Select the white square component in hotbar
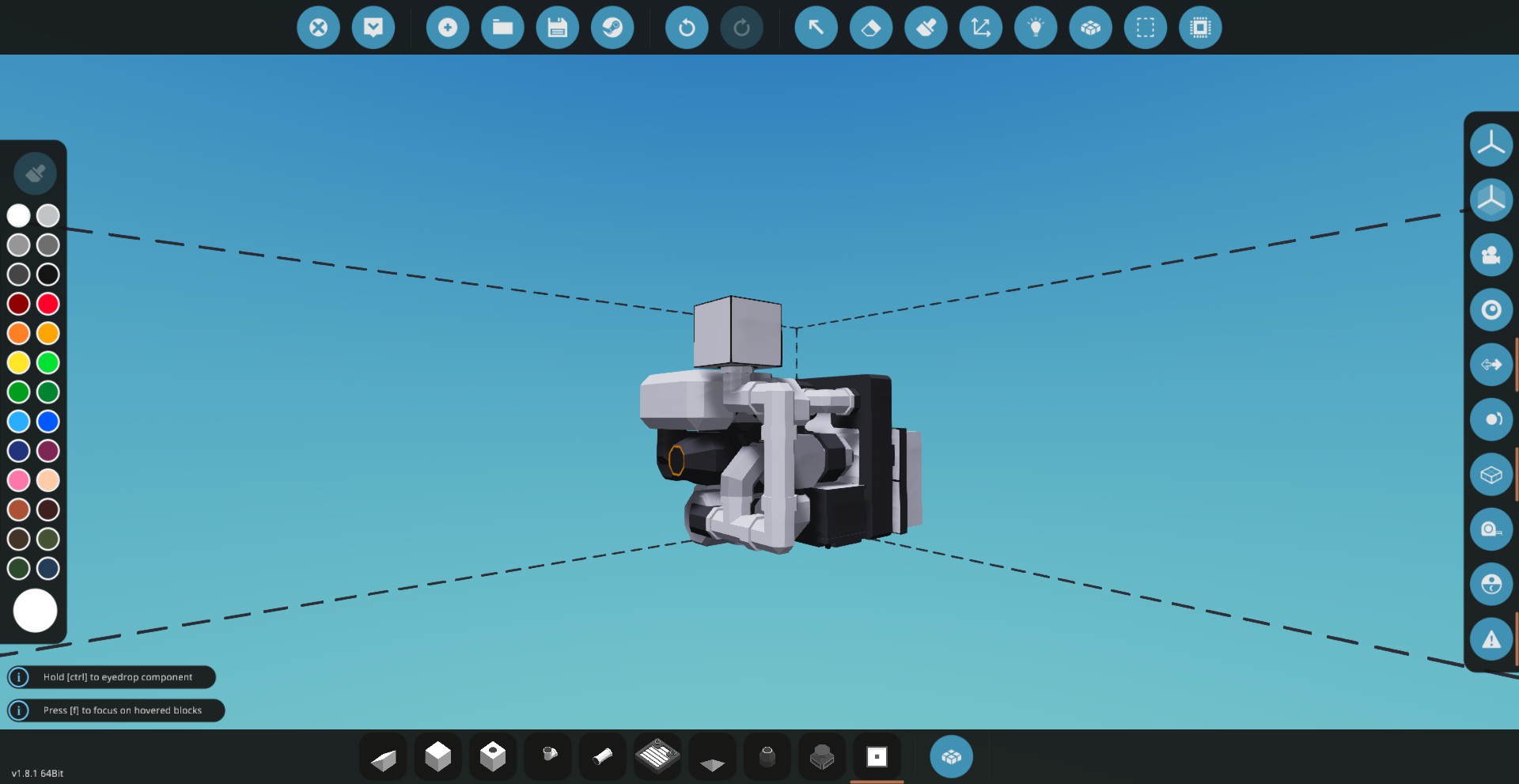The width and height of the screenshot is (1519, 784). 877,758
